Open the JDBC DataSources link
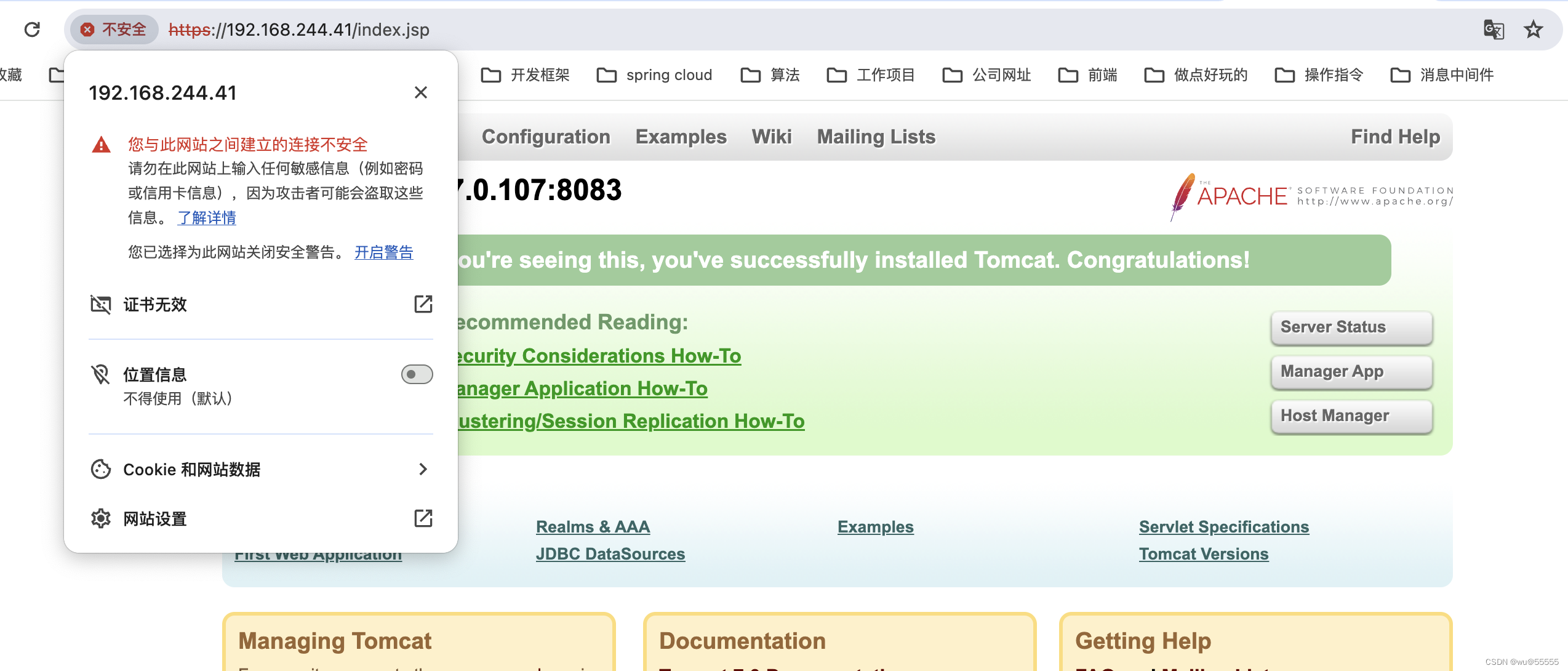The image size is (1568, 671). (x=610, y=554)
